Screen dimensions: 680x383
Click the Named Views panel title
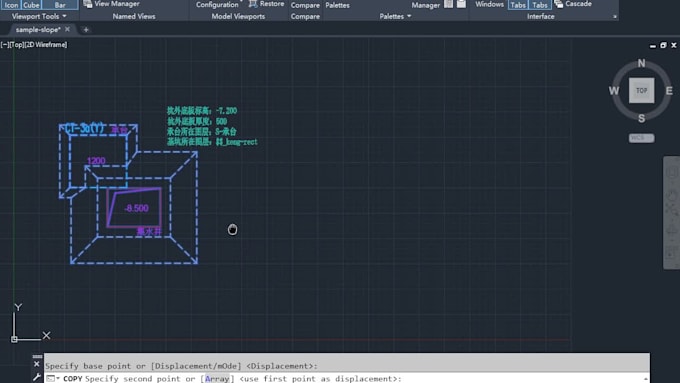[134, 16]
